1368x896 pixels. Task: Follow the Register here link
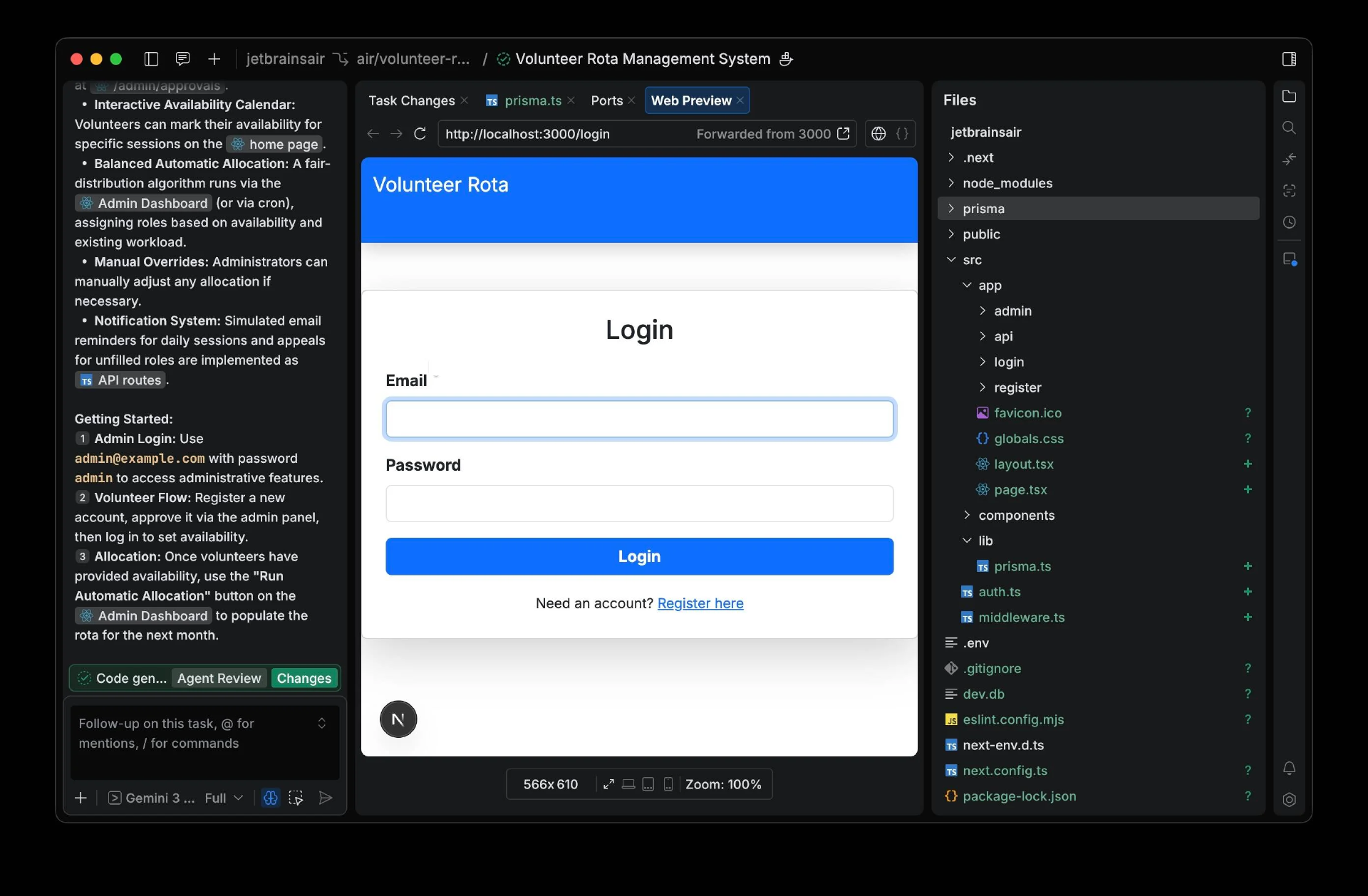point(700,603)
